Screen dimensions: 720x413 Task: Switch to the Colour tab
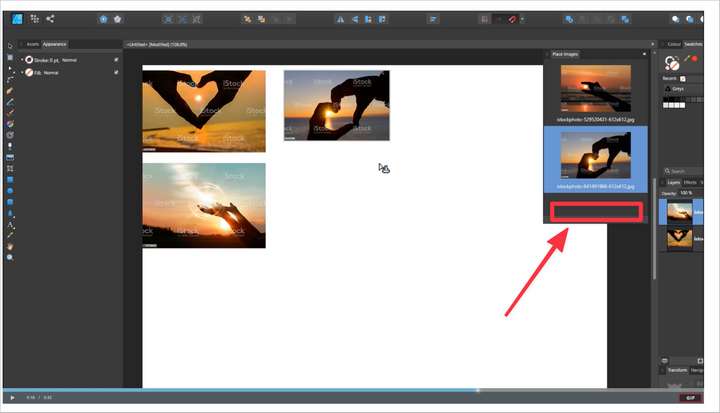coord(674,44)
